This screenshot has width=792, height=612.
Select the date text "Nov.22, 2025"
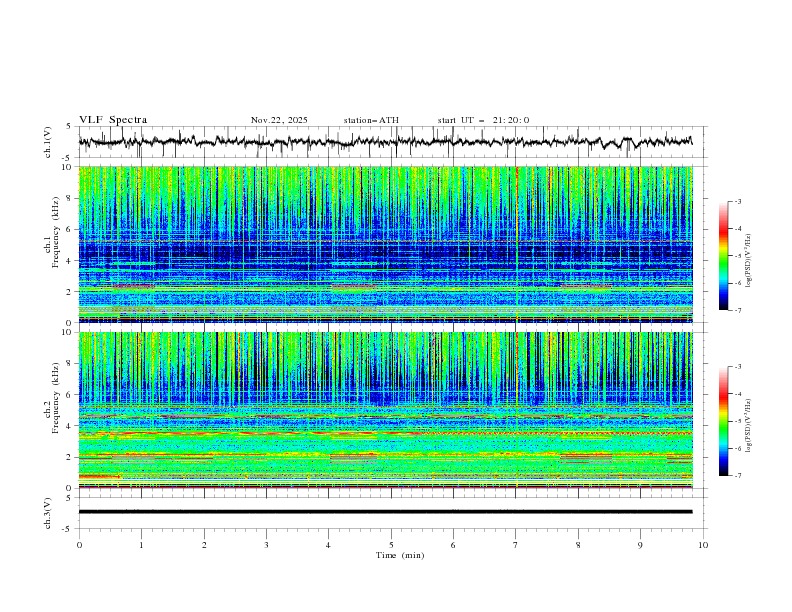click(x=279, y=120)
